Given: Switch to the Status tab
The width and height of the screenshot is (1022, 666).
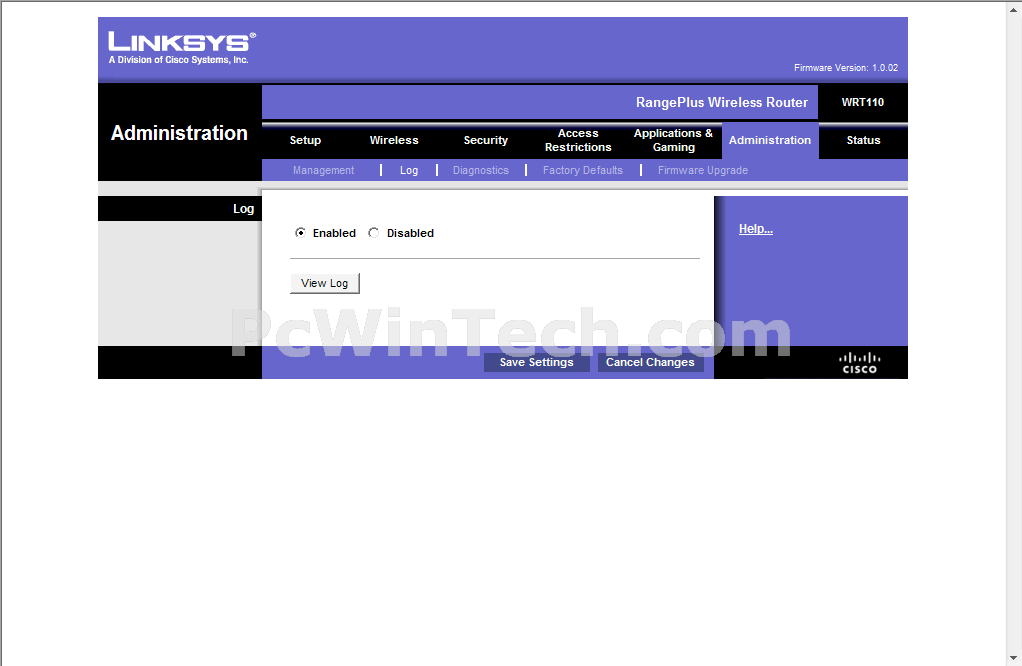Looking at the screenshot, I should coord(863,140).
